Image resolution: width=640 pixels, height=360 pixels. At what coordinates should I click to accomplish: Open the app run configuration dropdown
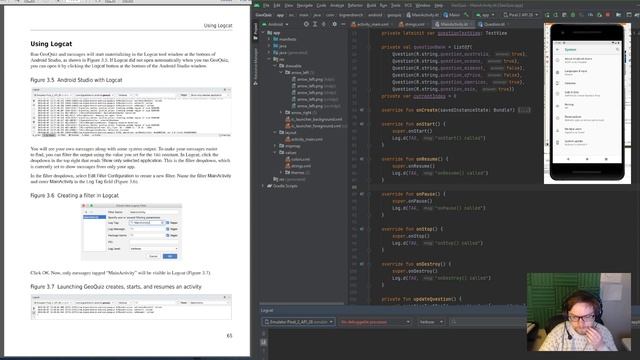(485, 15)
